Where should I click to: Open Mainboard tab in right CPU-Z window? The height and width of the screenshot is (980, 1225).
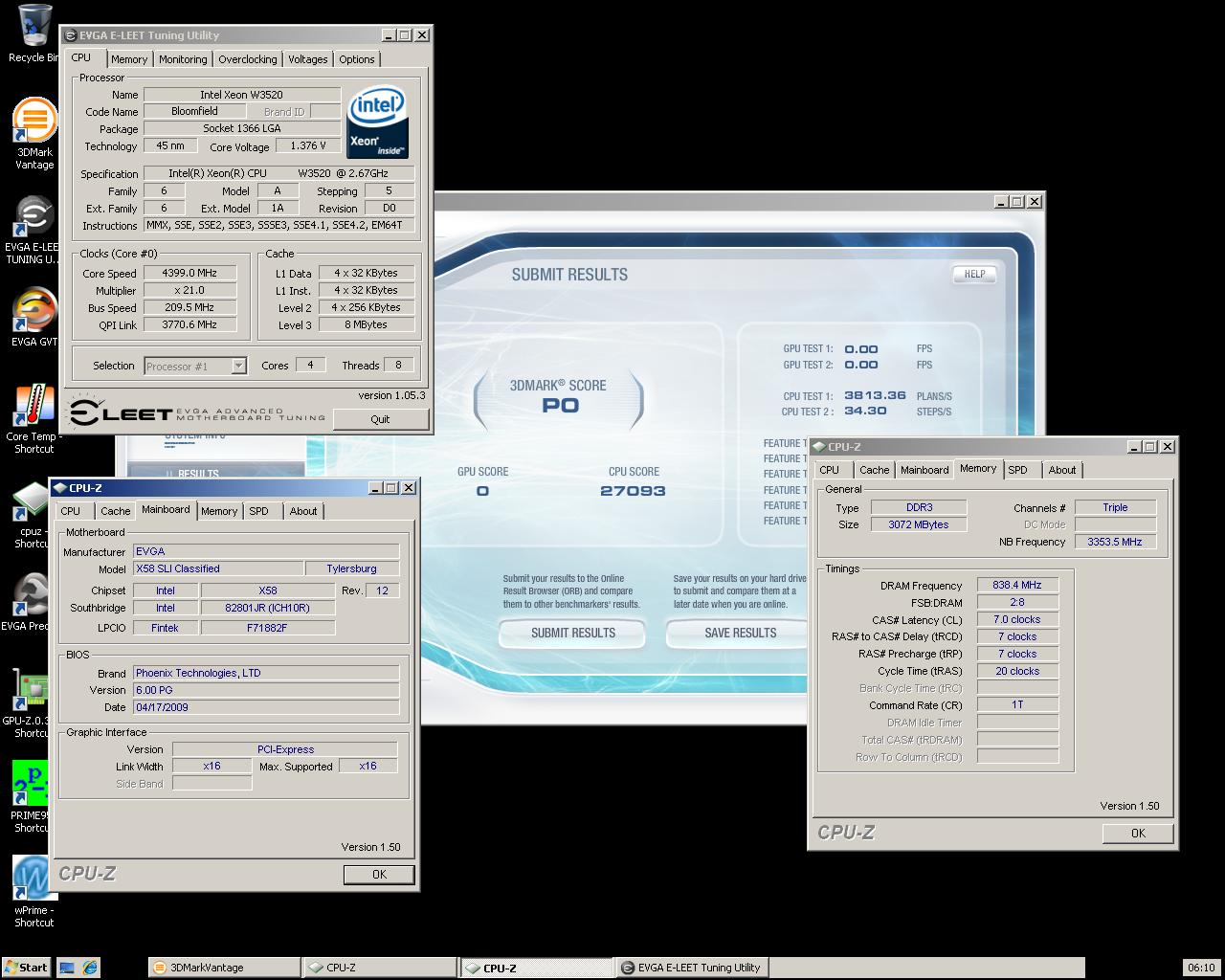point(924,470)
